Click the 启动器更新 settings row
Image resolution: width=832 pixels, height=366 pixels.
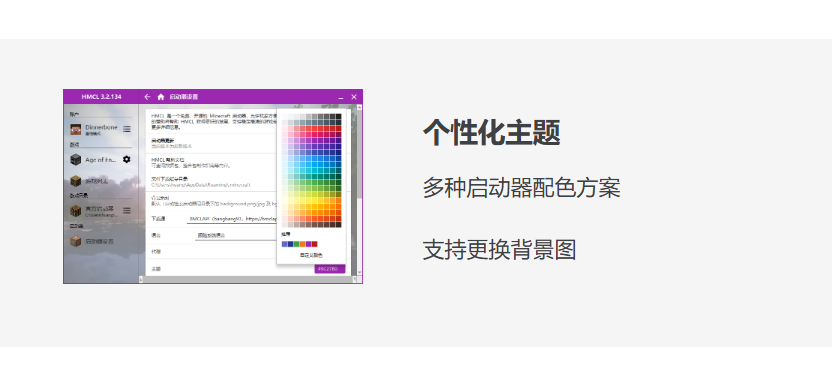pyautogui.click(x=211, y=143)
